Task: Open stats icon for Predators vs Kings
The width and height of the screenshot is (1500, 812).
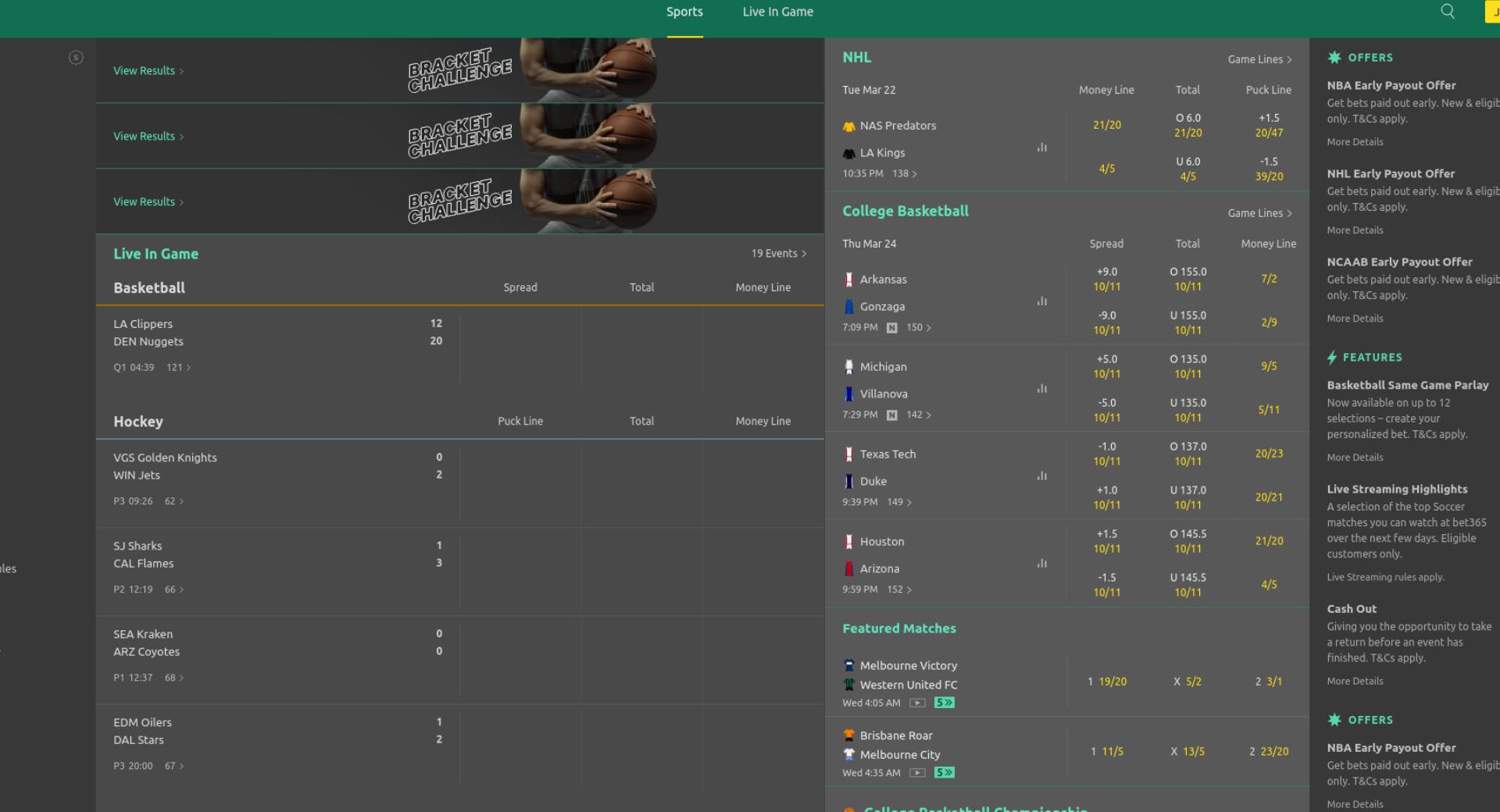Action: (x=1041, y=147)
